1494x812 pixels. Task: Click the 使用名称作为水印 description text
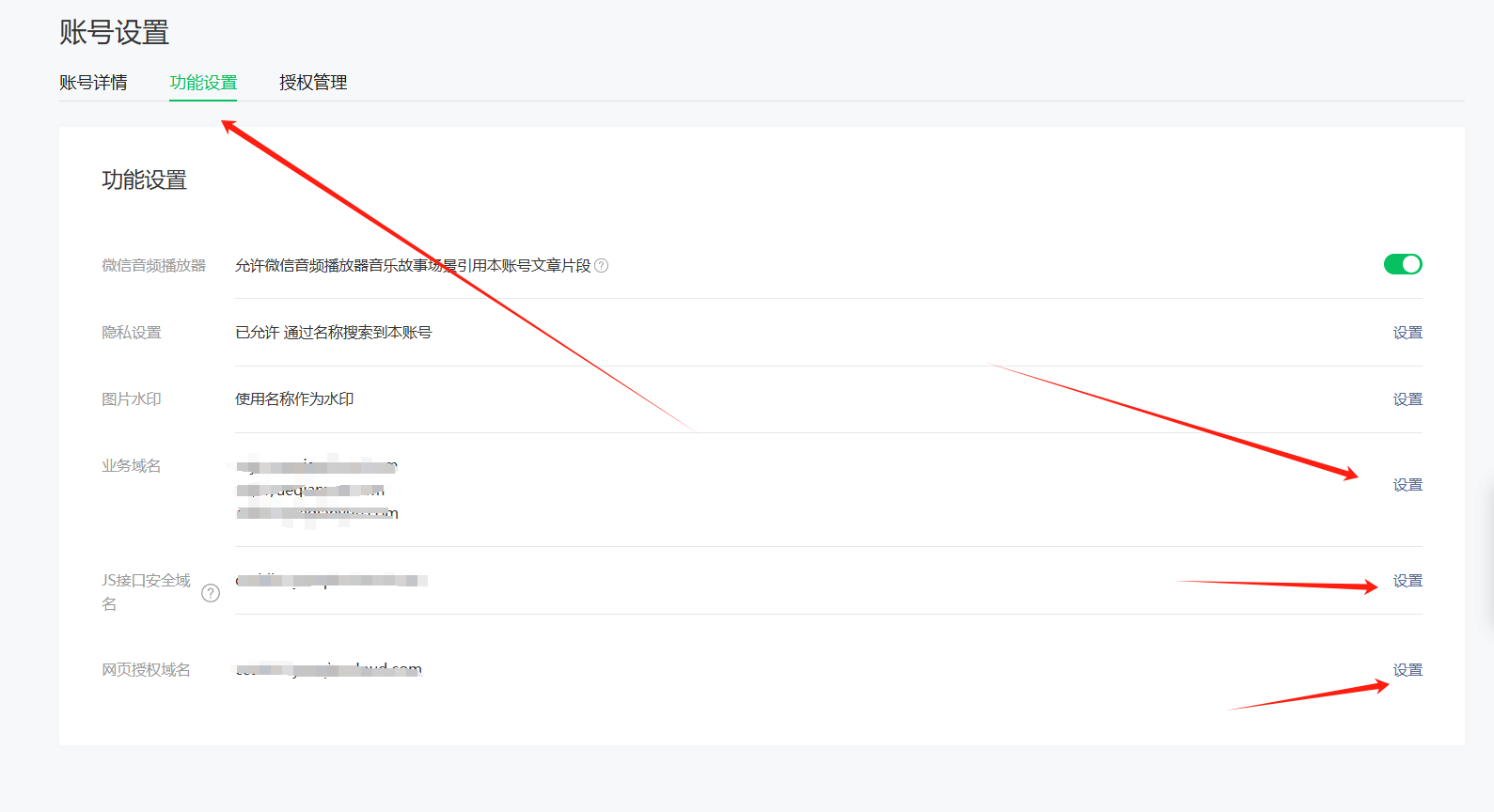pos(294,399)
